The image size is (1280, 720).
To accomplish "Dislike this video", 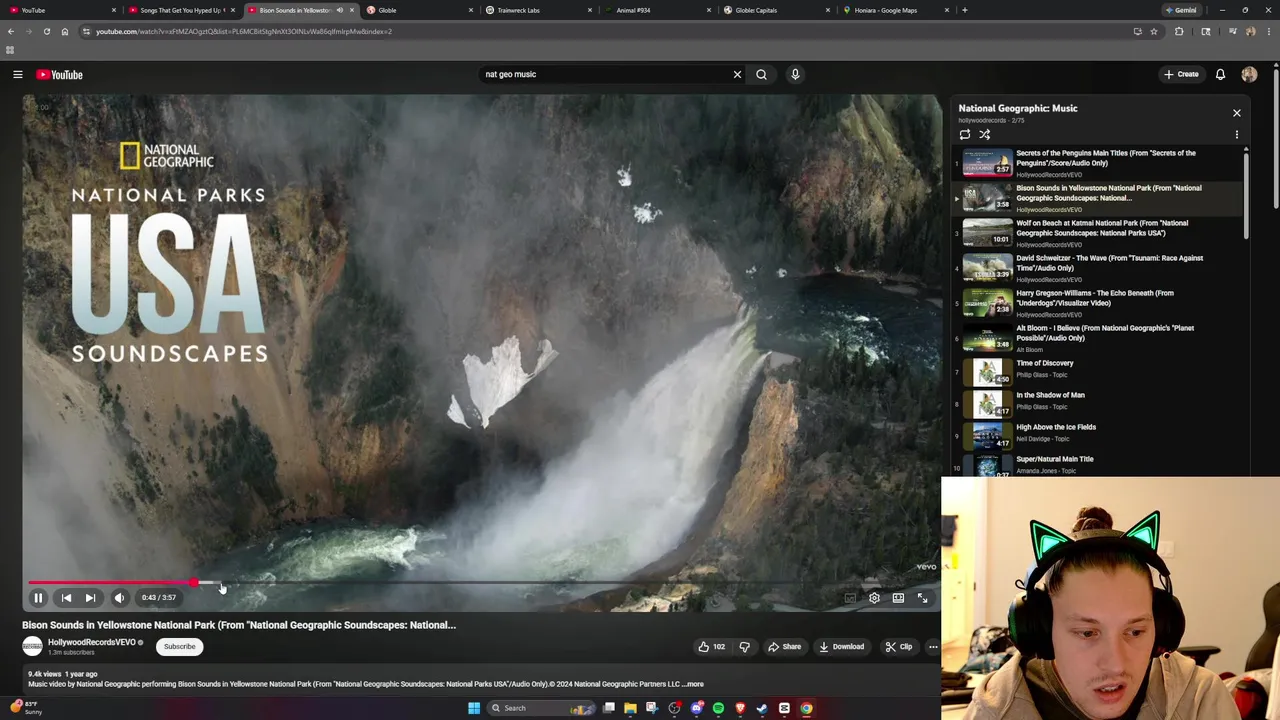I will click(744, 647).
